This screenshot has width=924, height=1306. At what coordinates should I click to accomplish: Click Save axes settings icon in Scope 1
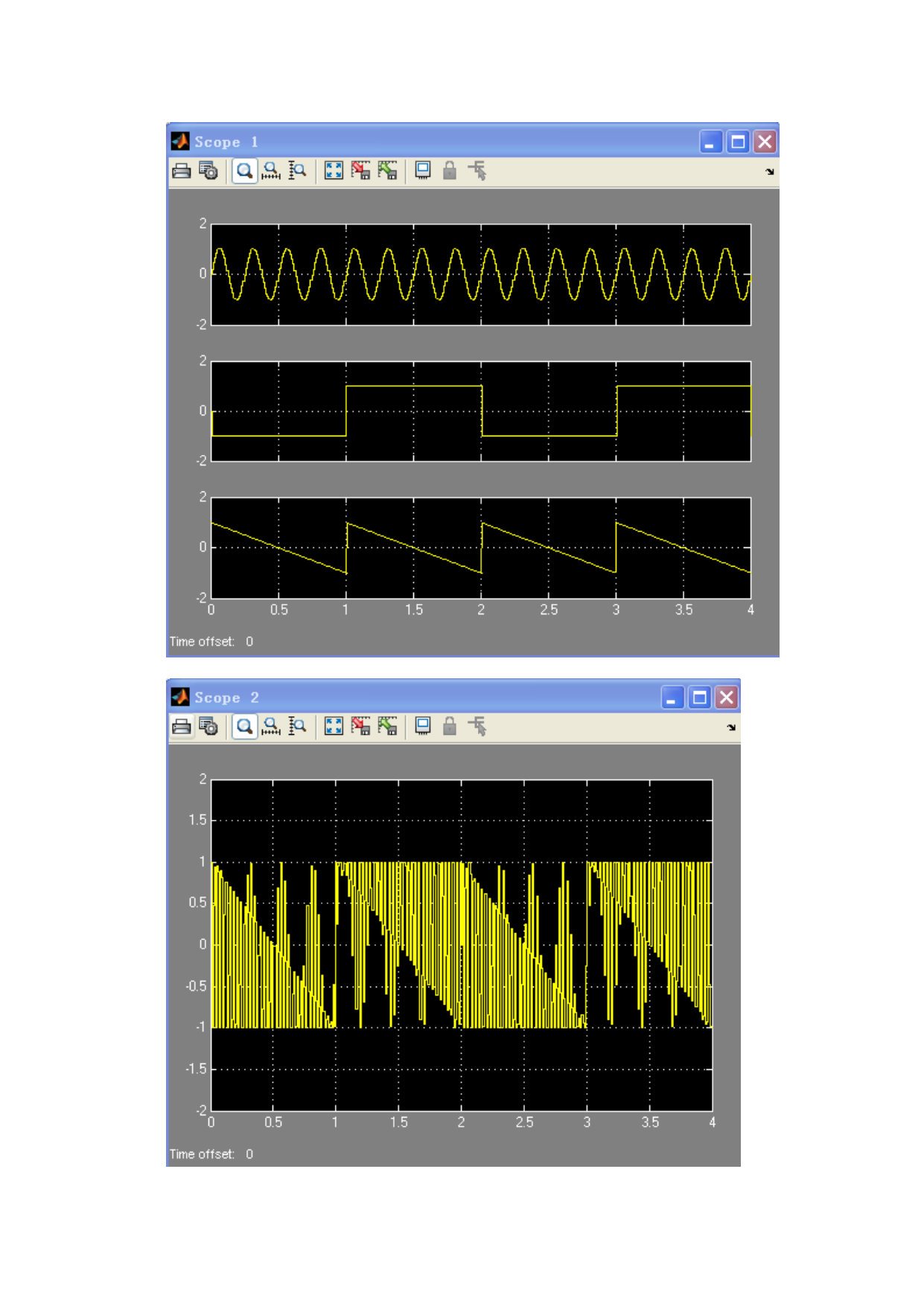360,171
